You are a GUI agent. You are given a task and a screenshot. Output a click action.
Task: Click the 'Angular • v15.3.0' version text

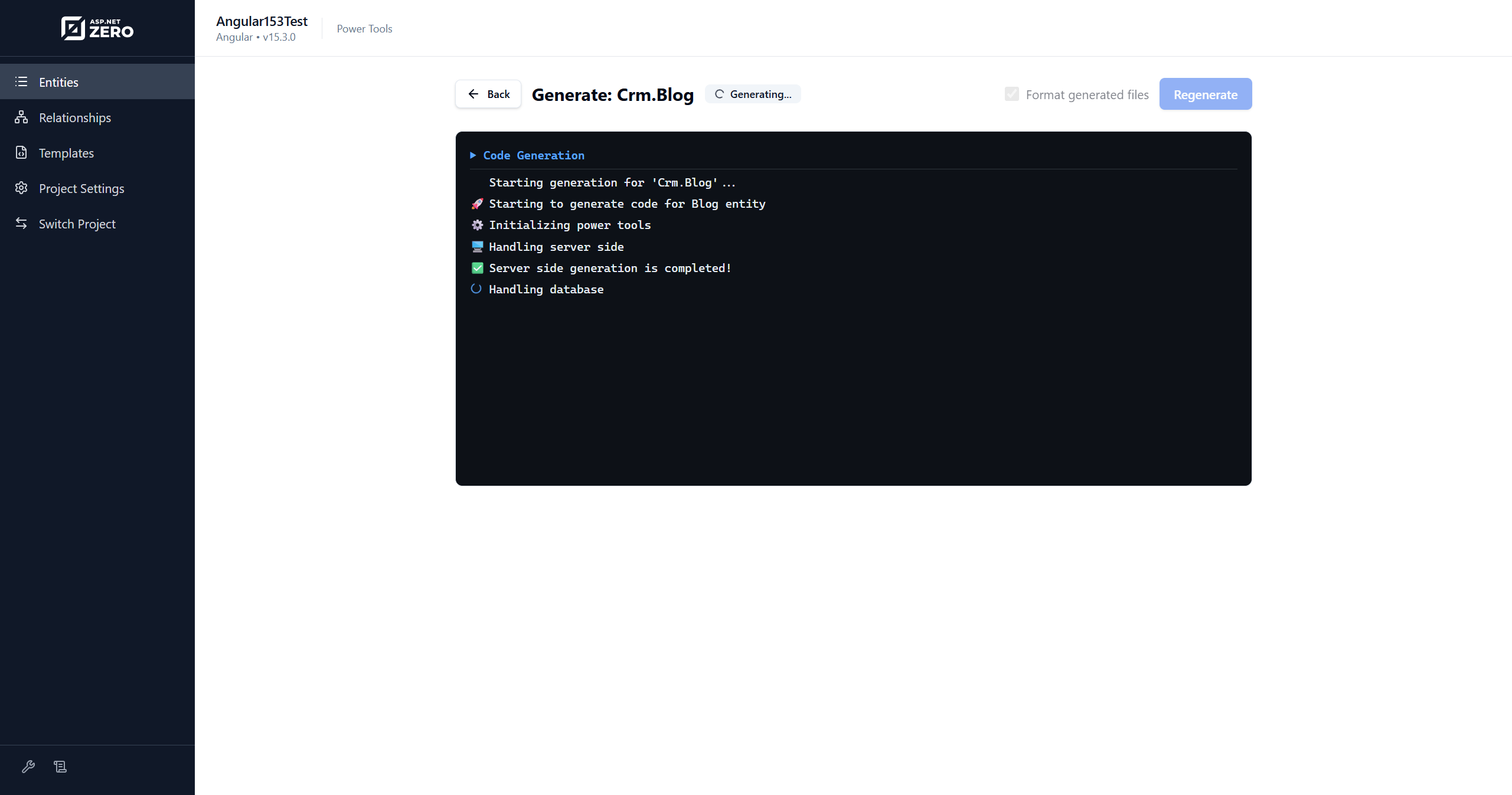(256, 37)
